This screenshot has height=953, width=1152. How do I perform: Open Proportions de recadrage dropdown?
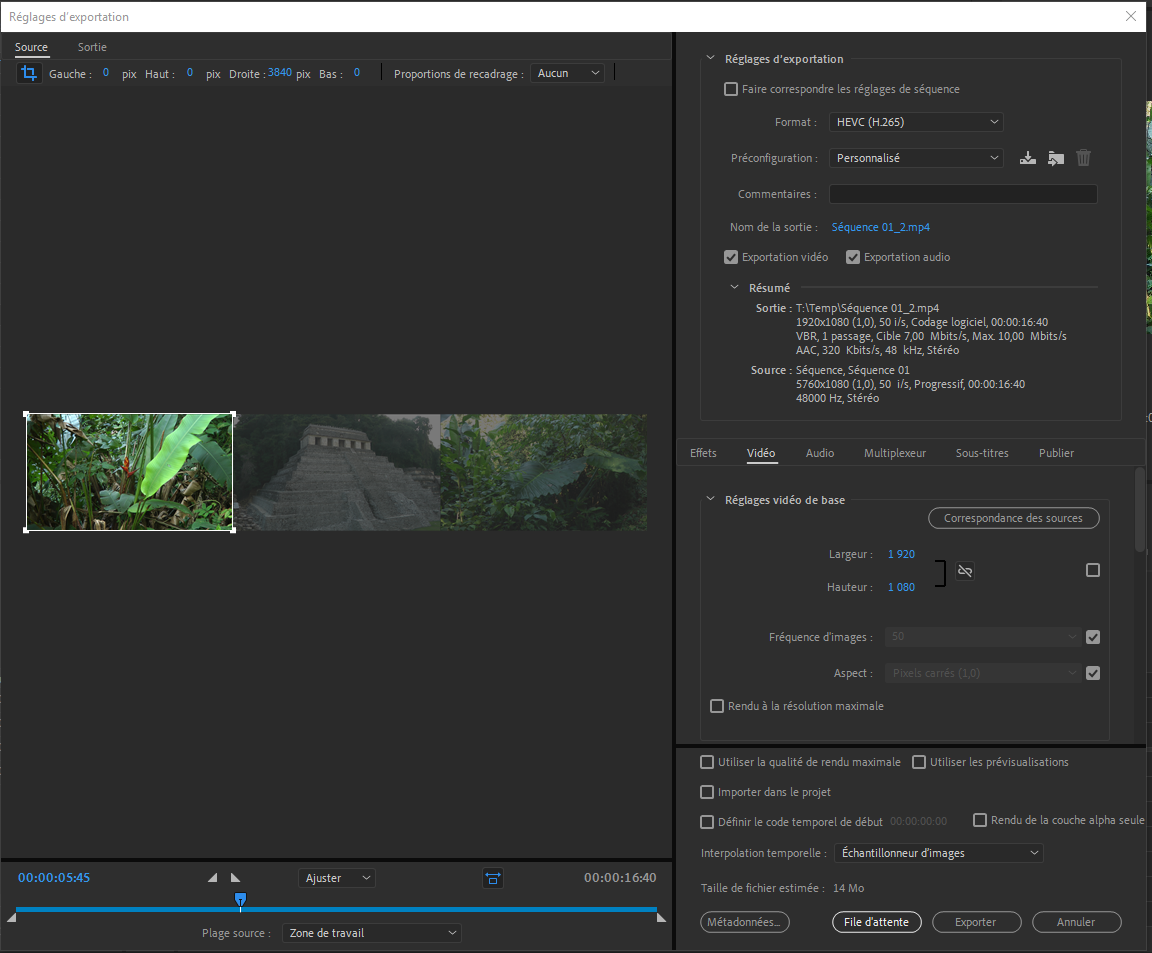tap(567, 73)
